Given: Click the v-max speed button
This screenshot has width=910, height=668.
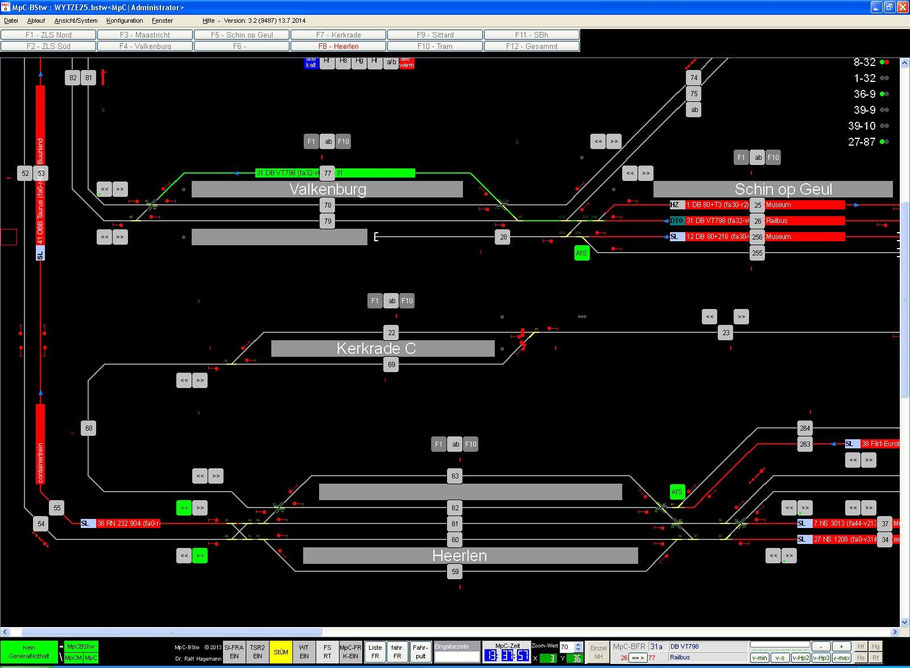Looking at the screenshot, I should point(842,658).
